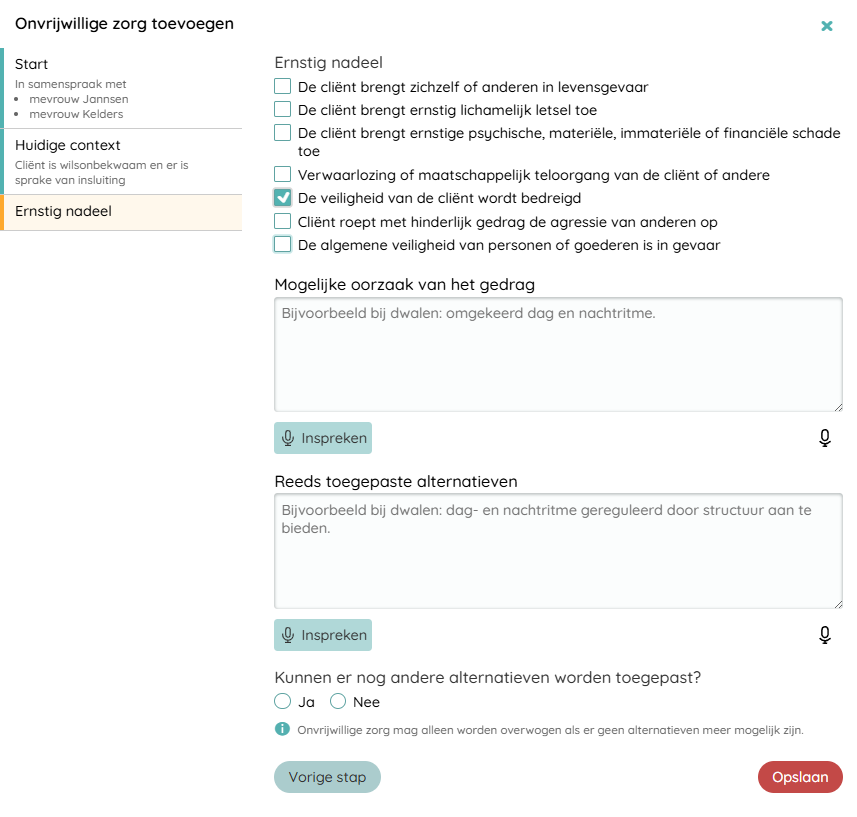857x817 pixels.
Task: Select the 'Ja' radio button
Action: [283, 702]
